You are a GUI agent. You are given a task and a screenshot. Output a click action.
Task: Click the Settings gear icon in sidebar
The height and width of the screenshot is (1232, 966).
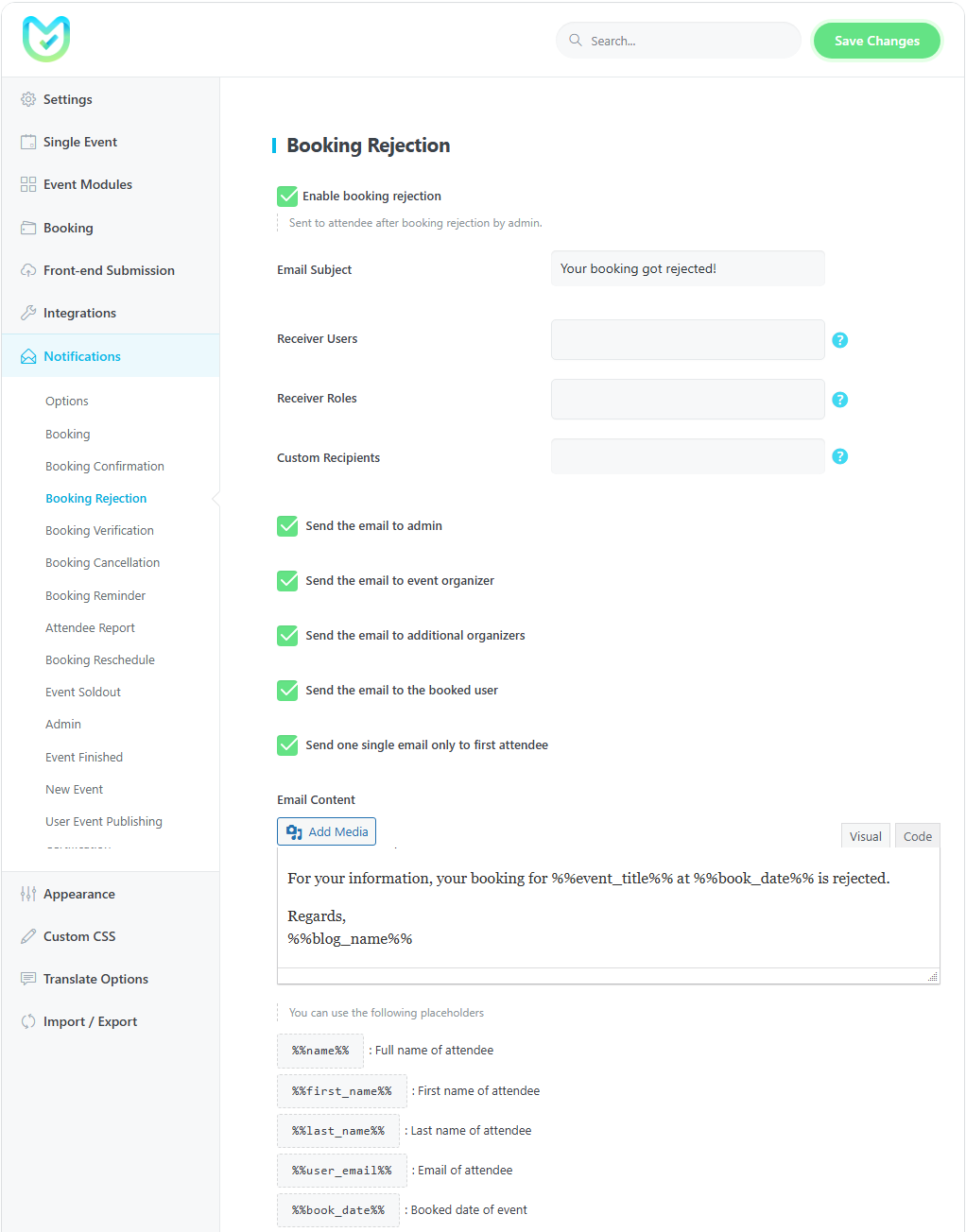pos(28,99)
